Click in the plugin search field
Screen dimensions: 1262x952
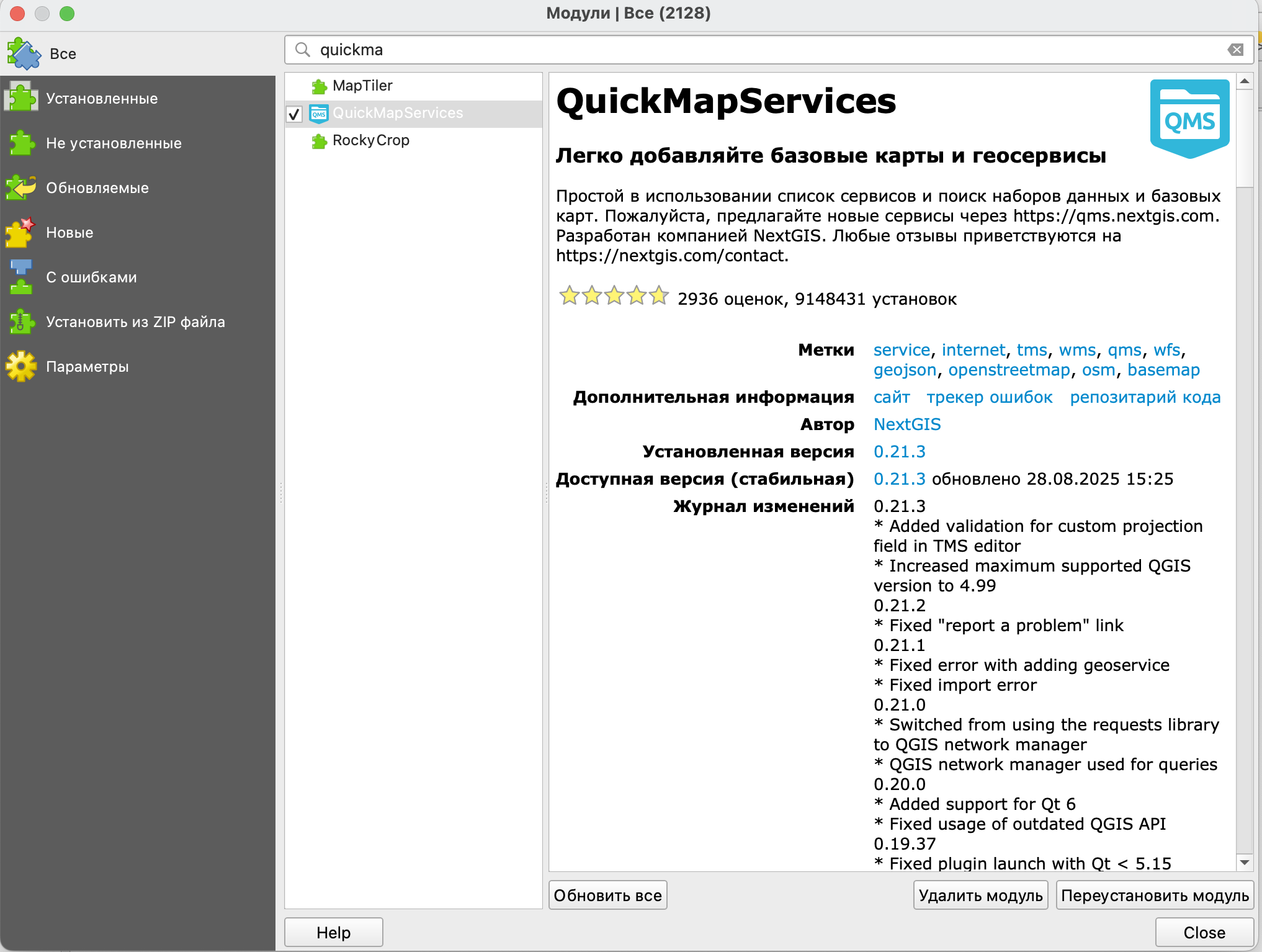(x=745, y=50)
